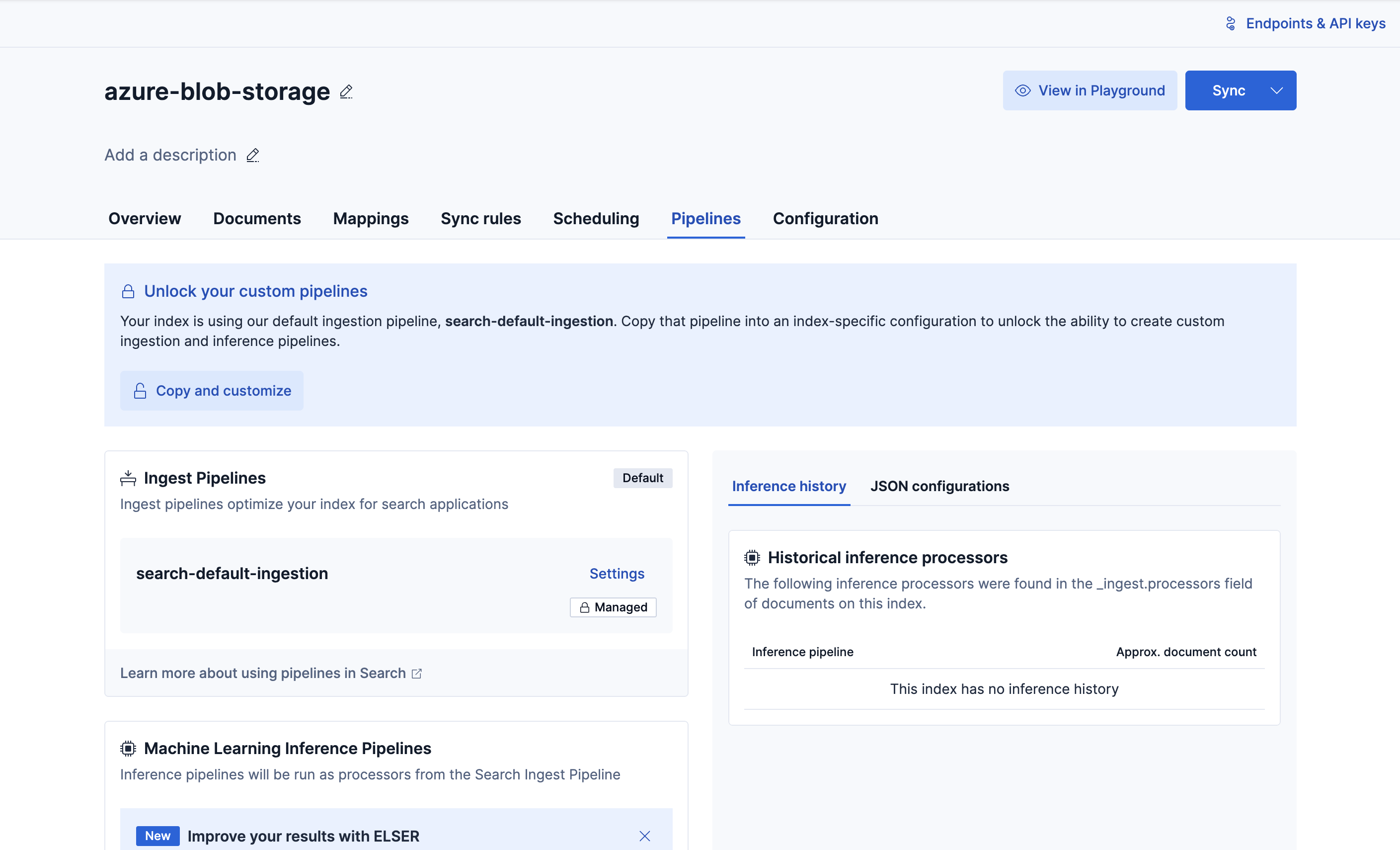Click the lock icon in the Managed badge
The width and height of the screenshot is (1400, 850).
(x=584, y=607)
